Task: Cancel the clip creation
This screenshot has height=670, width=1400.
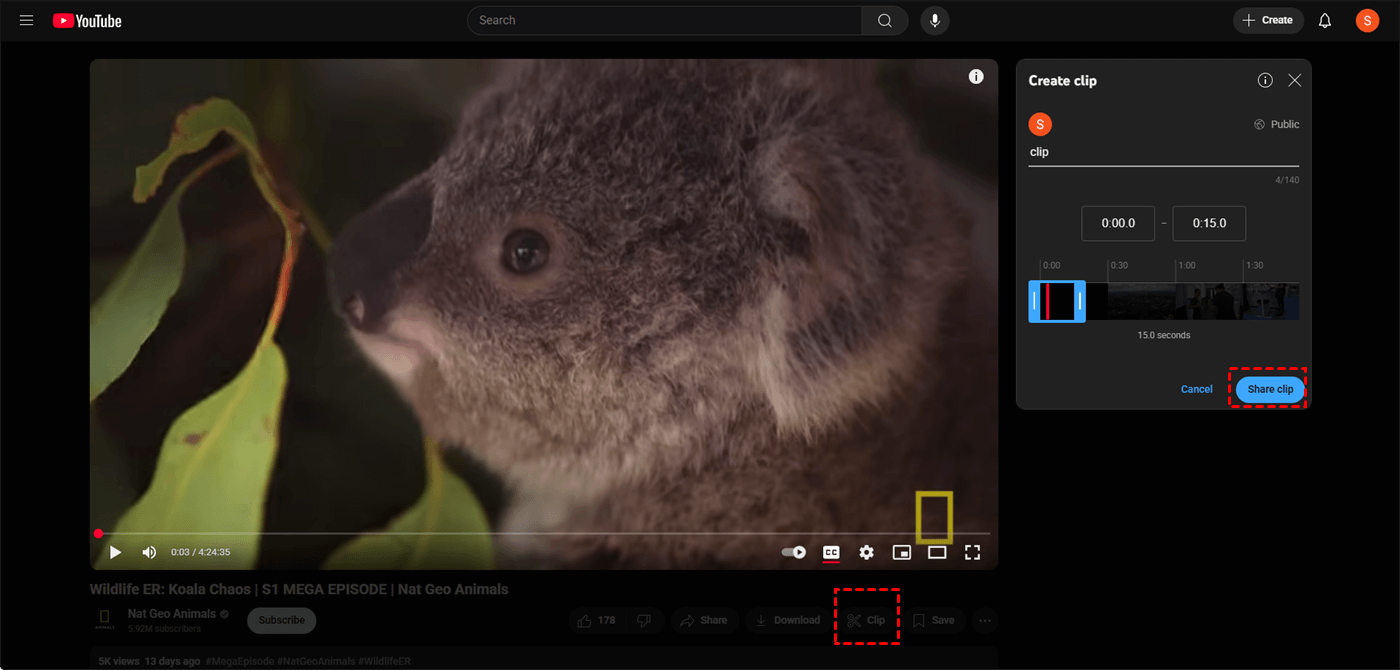Action: pyautogui.click(x=1196, y=389)
